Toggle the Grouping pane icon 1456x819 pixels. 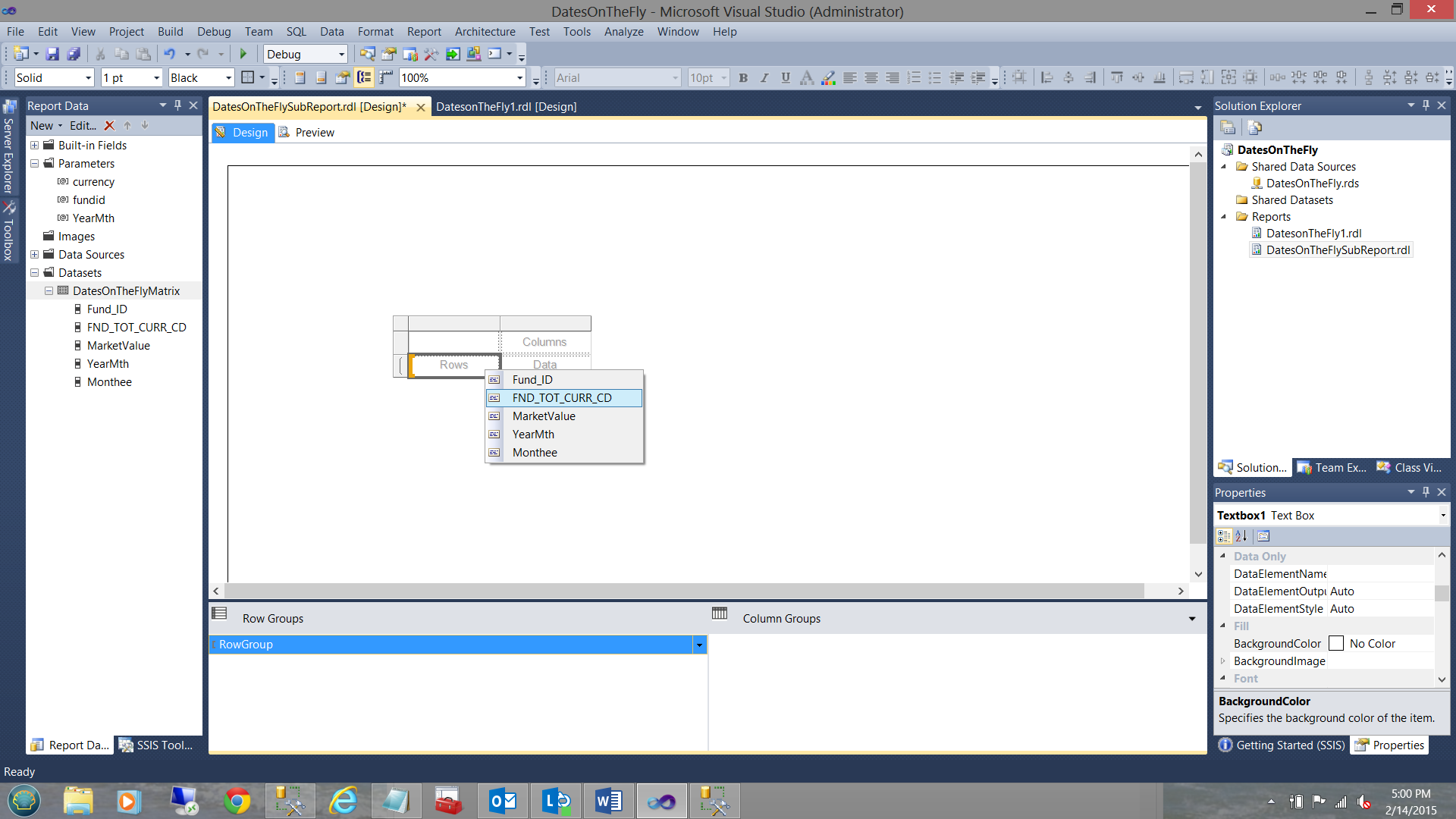coord(364,77)
